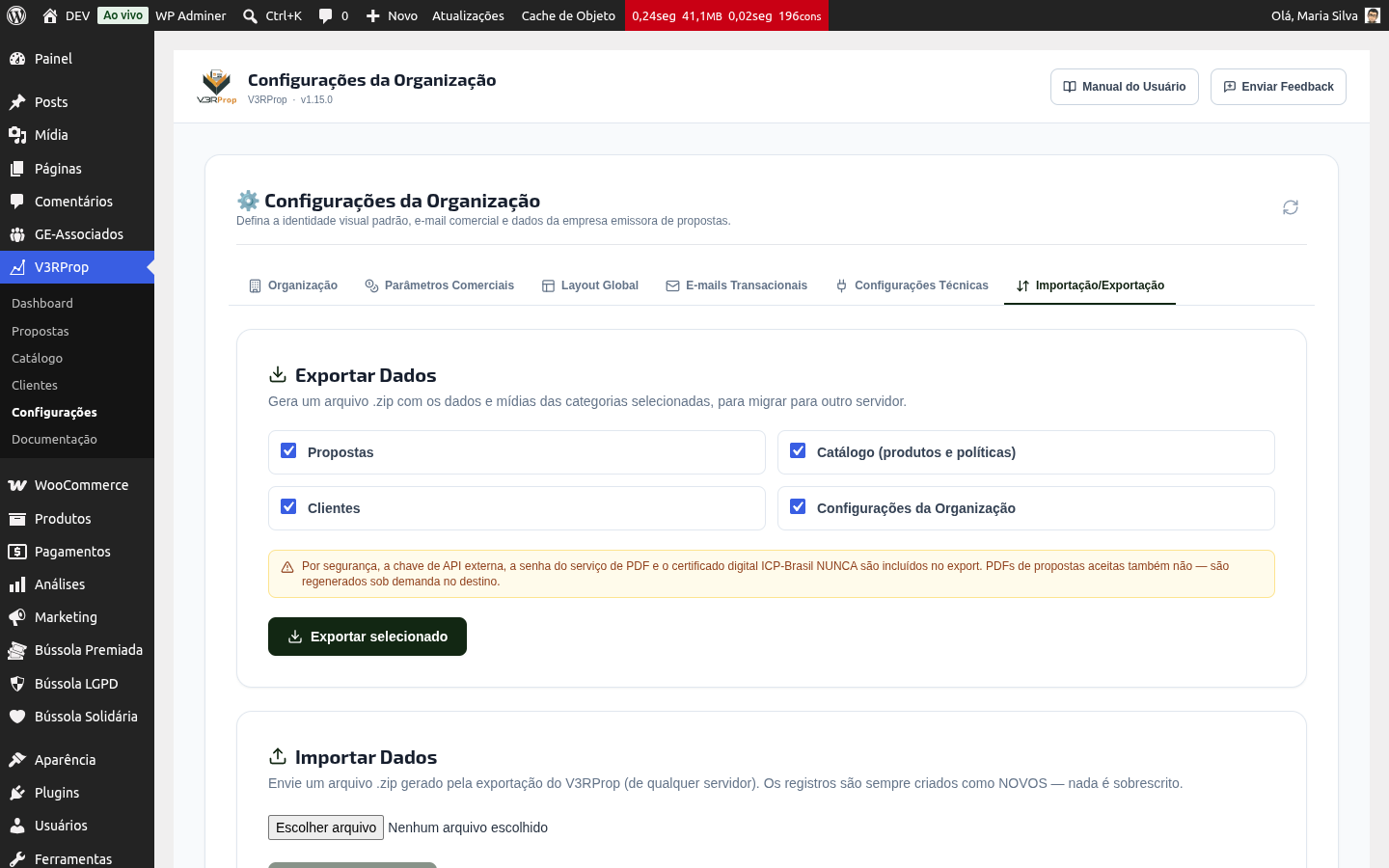Click the Posts pin icon
Image resolution: width=1389 pixels, height=868 pixels.
pos(17,102)
